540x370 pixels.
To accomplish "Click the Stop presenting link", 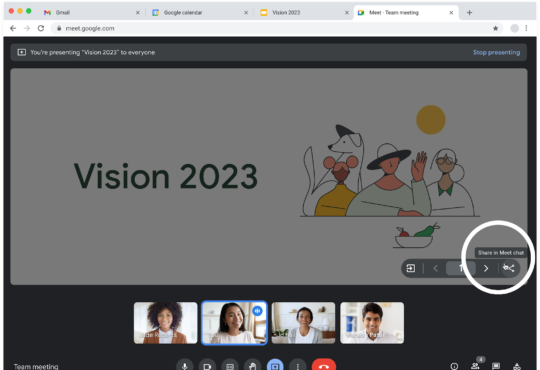I will pos(496,52).
